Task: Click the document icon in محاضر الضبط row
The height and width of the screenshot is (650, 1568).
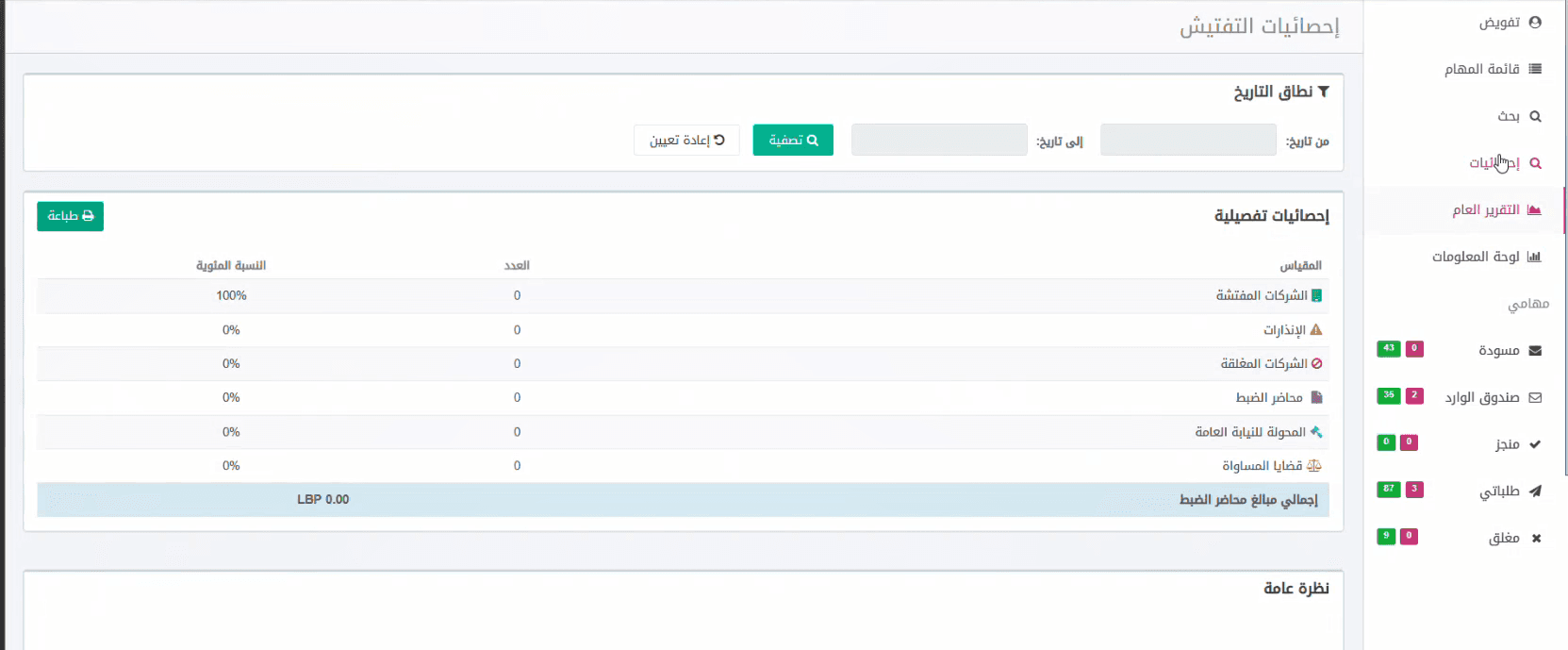Action: pyautogui.click(x=1317, y=397)
